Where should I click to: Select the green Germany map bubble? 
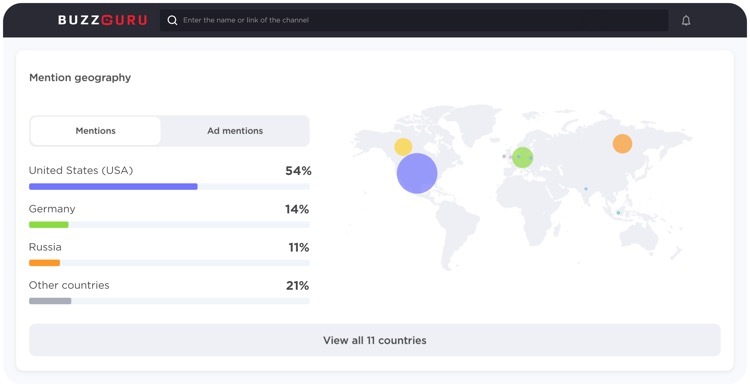[522, 157]
